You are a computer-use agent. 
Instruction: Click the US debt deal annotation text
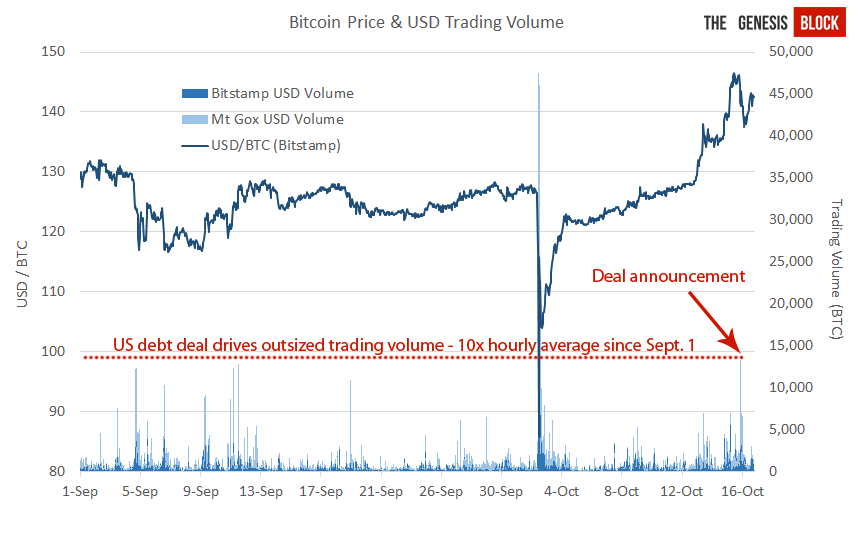[404, 345]
